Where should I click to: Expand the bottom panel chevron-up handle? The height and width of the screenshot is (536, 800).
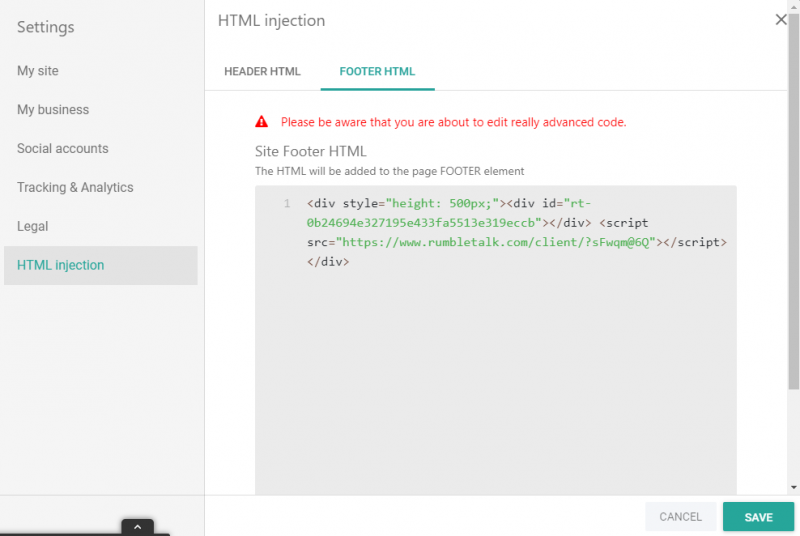coord(137,526)
